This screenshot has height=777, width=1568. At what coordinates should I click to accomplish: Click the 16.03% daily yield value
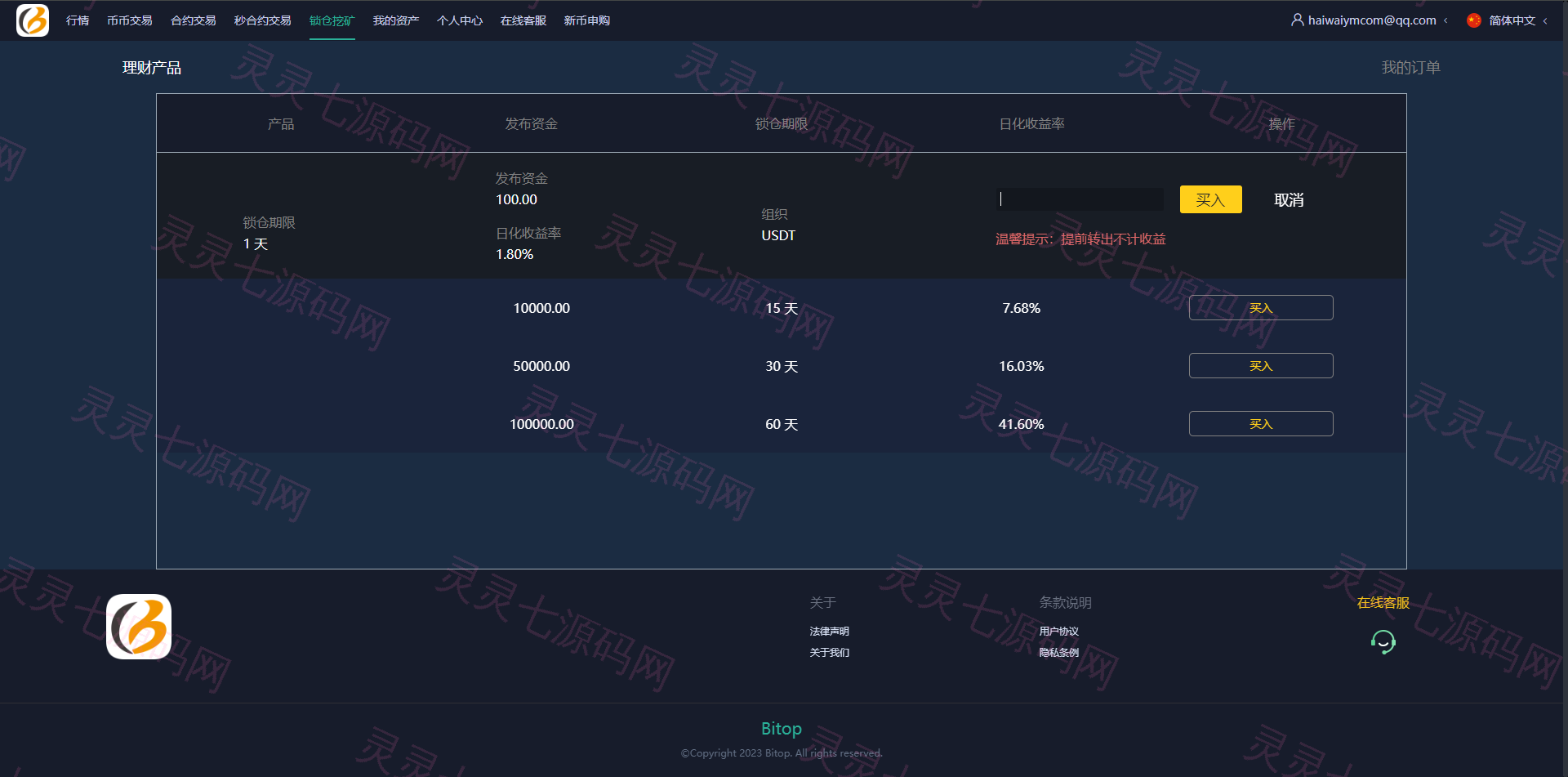(1021, 366)
